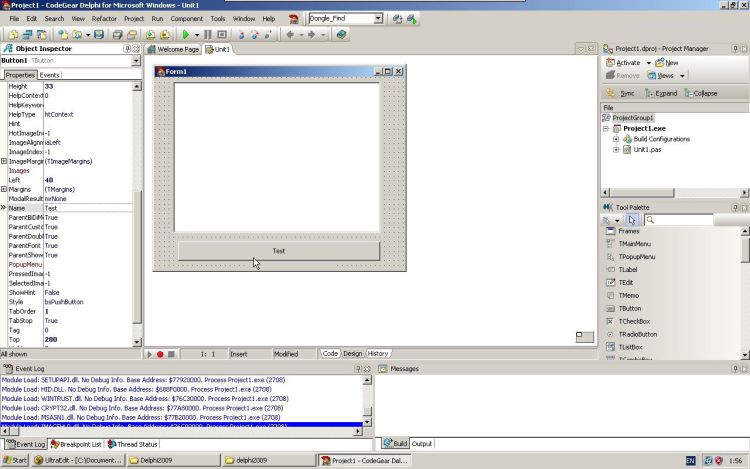
Task: Click the Forward navigation arrow in toolbar
Action: coord(311,34)
